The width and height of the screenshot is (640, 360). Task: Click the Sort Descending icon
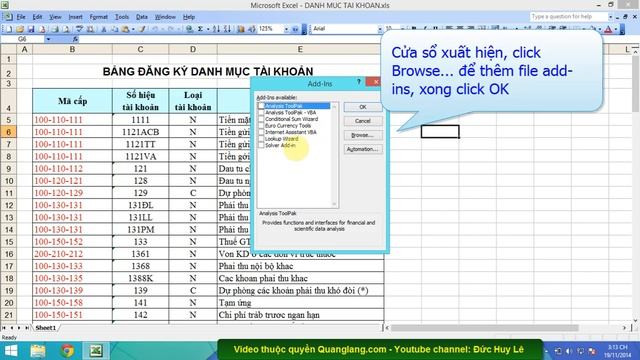227,29
